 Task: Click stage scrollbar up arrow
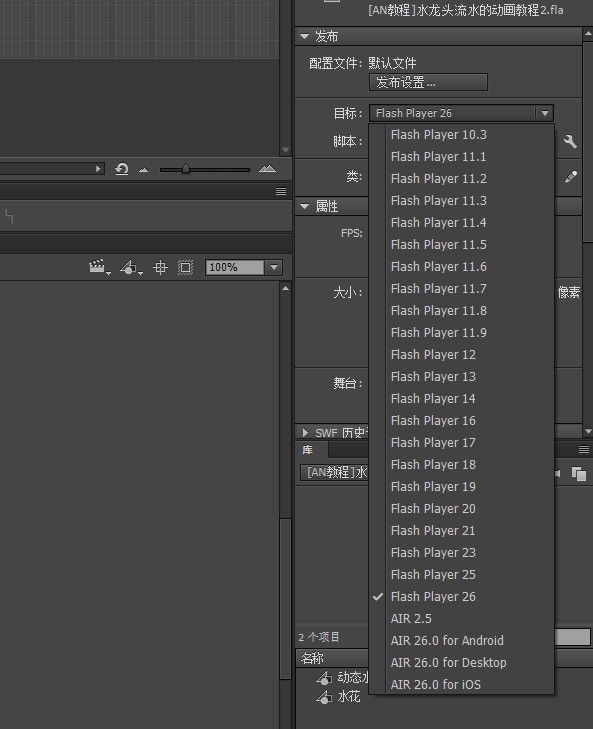pos(286,288)
